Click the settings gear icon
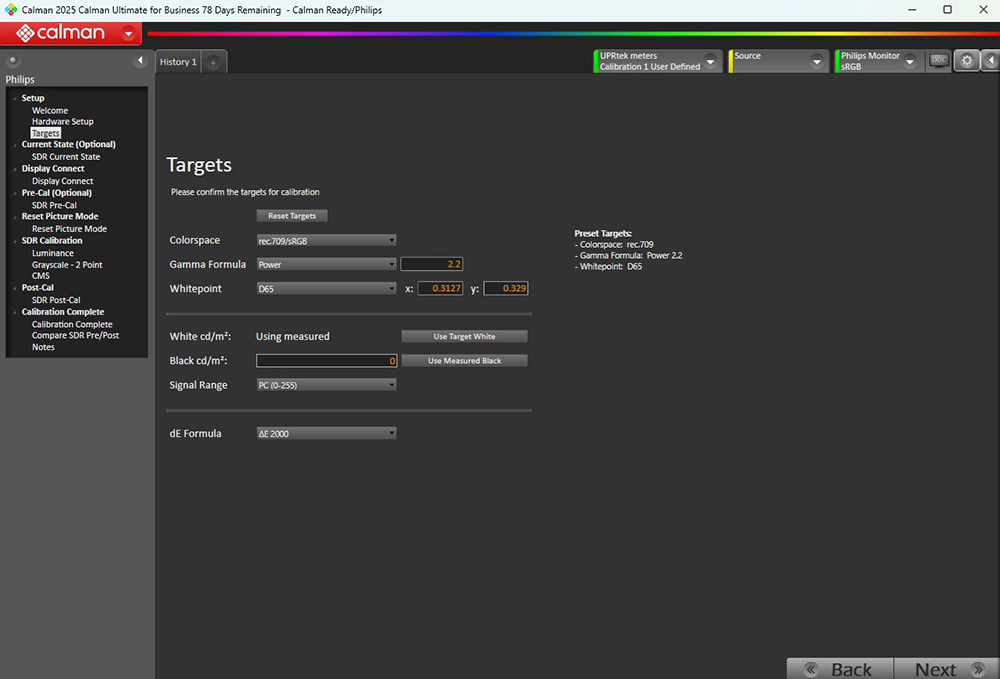 pos(966,61)
